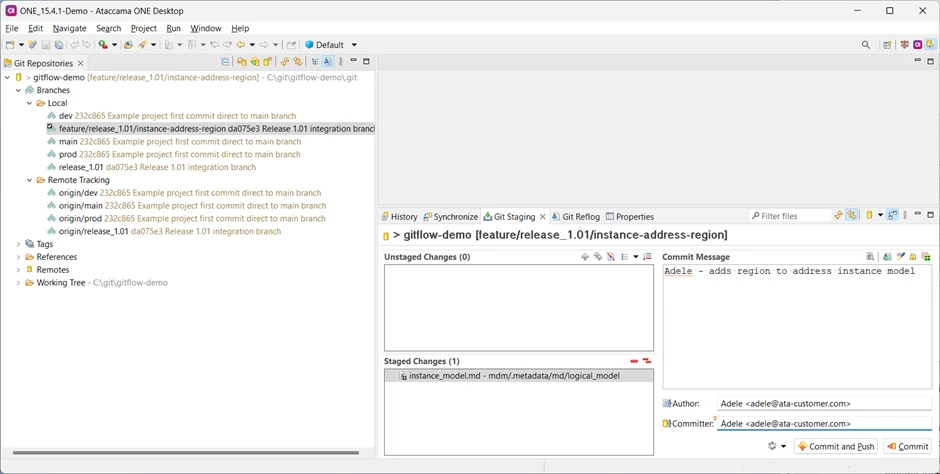
Task: Open Default workspace dropdown in toolbar
Action: click(x=354, y=45)
